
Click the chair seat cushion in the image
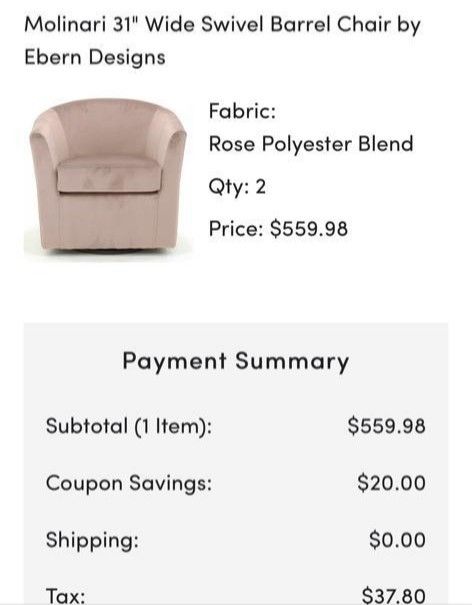click(108, 176)
